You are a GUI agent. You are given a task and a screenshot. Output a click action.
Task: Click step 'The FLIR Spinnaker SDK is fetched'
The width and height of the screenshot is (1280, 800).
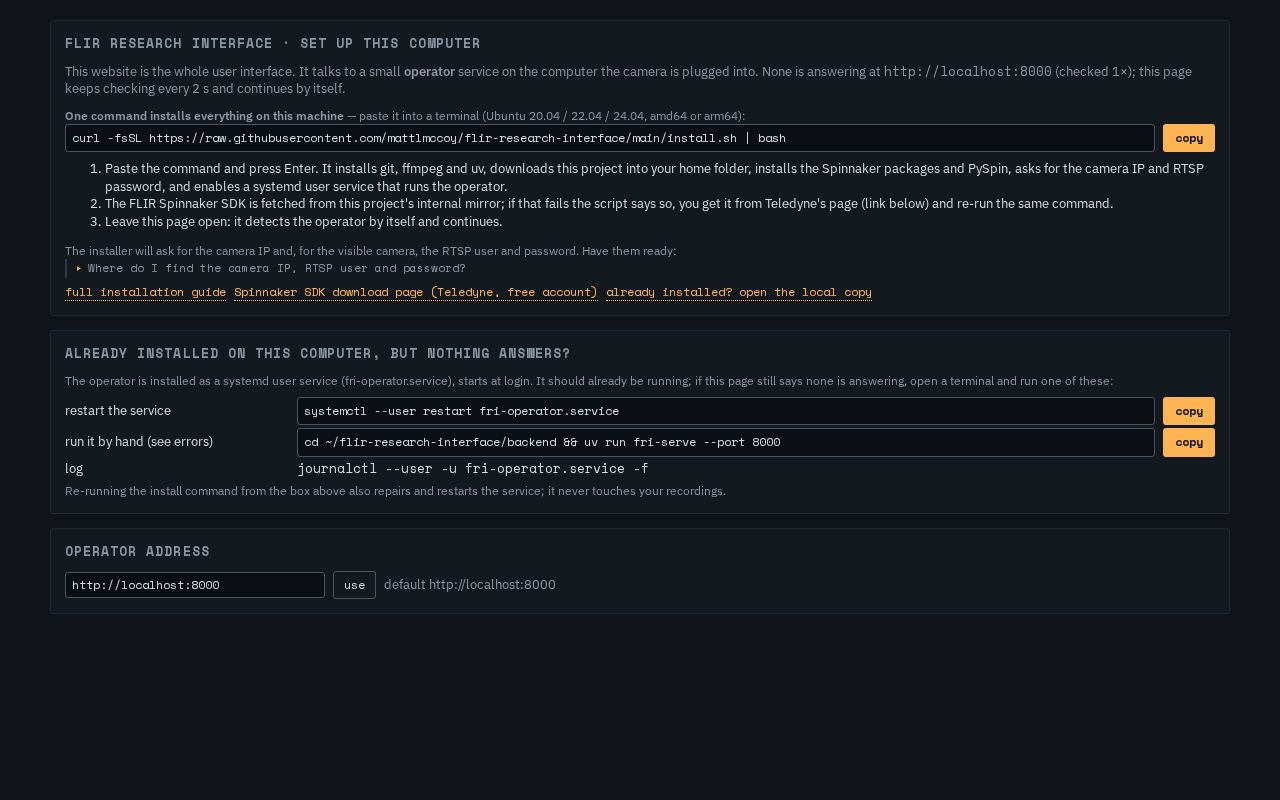pos(609,203)
